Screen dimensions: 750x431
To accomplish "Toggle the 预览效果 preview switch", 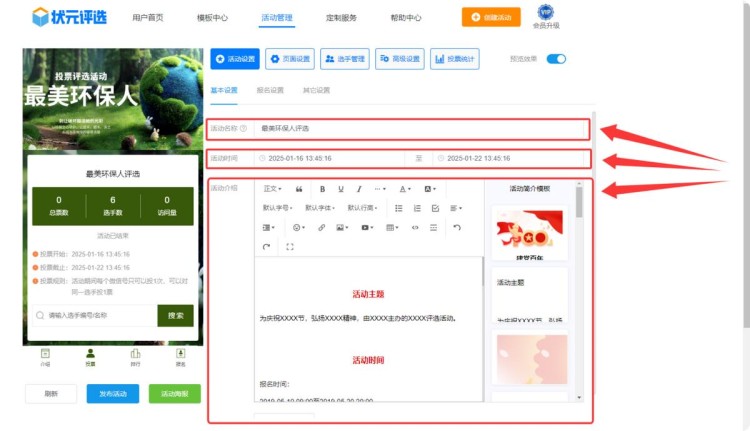I will (556, 59).
